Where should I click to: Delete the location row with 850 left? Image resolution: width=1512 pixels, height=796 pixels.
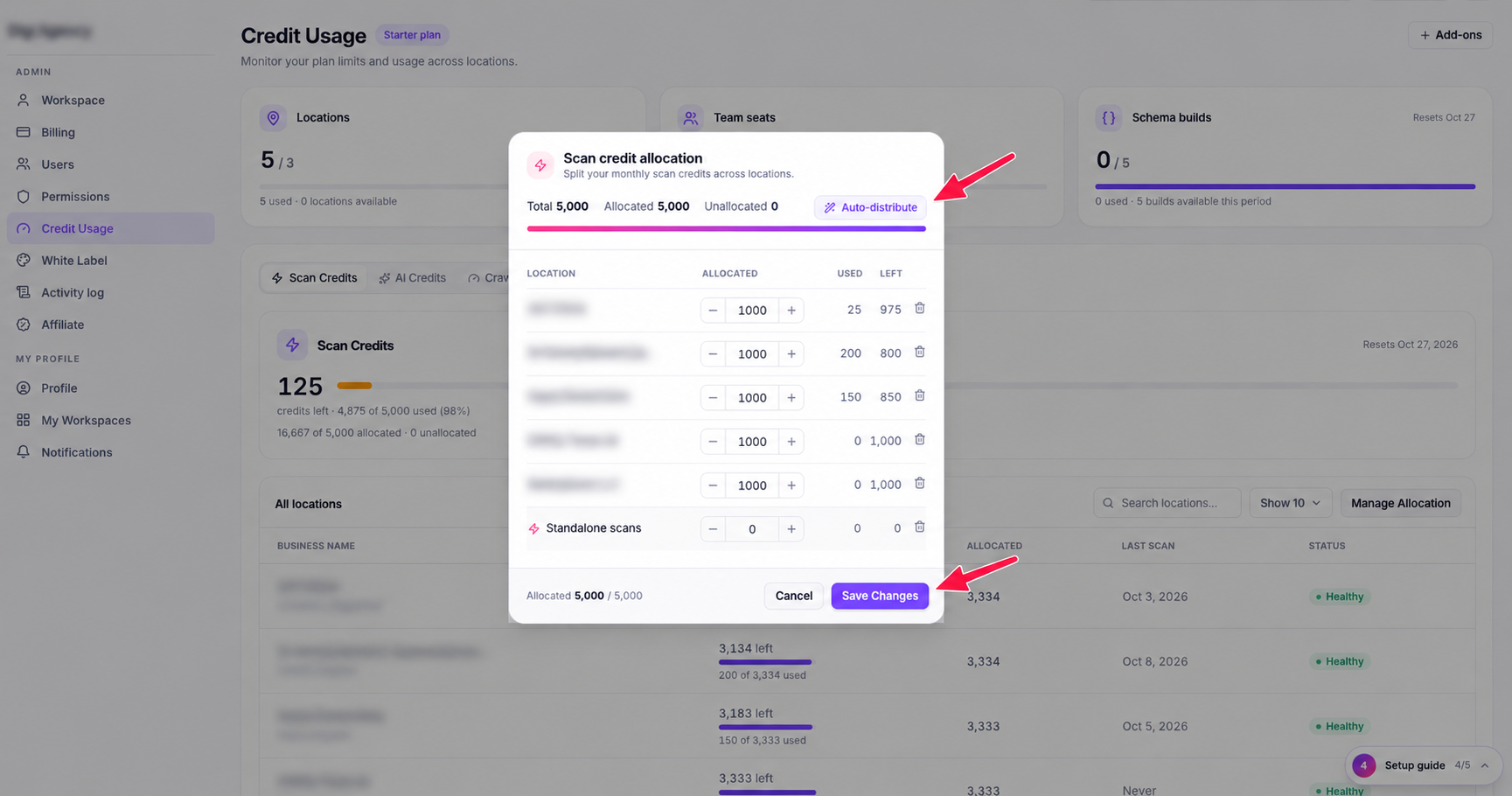(920, 396)
